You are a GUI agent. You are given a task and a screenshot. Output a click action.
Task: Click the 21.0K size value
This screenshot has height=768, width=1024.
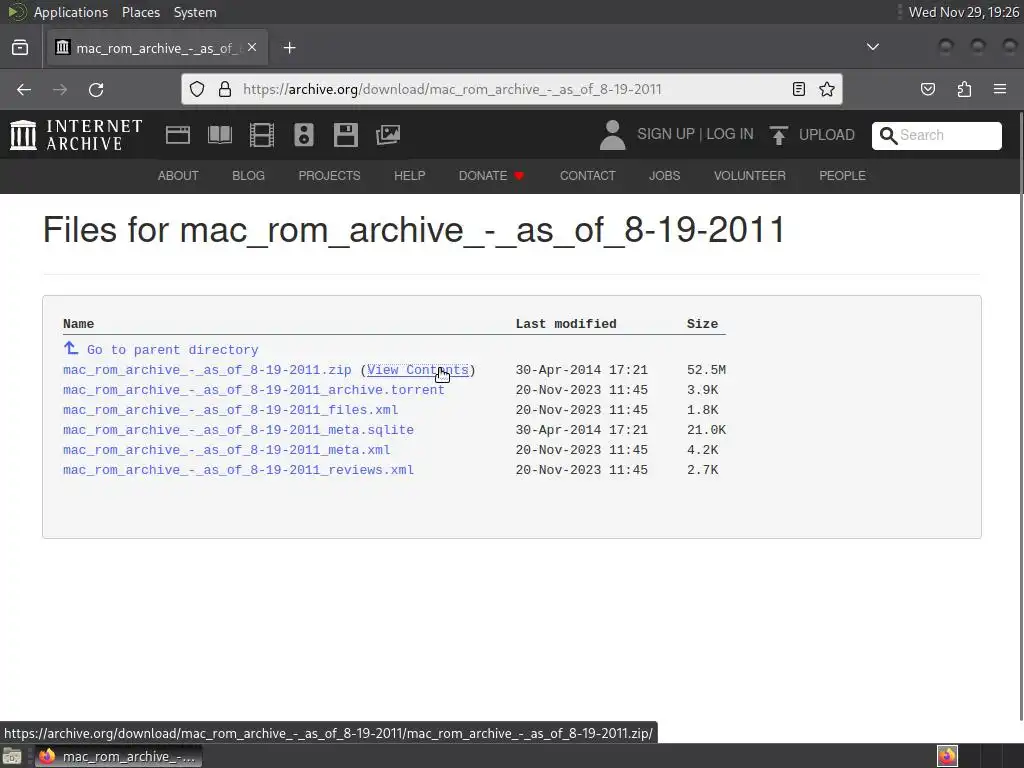tap(706, 430)
